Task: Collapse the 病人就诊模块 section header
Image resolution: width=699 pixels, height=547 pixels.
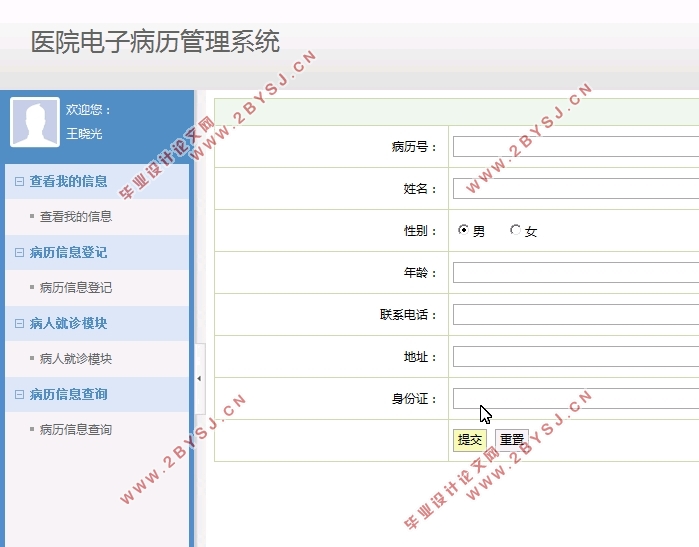Action: point(97,323)
